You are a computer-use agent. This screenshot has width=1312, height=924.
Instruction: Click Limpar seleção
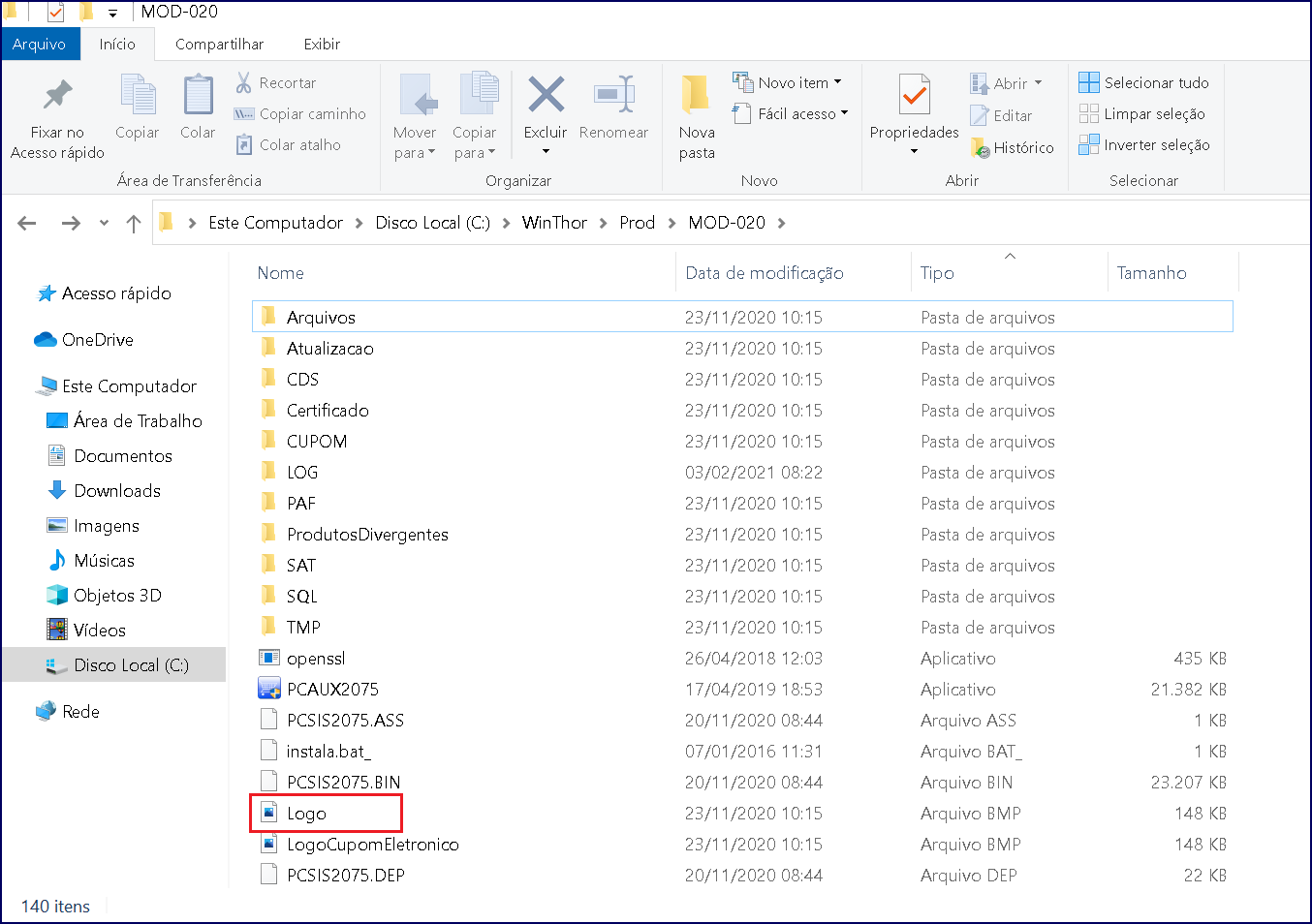tap(1141, 114)
